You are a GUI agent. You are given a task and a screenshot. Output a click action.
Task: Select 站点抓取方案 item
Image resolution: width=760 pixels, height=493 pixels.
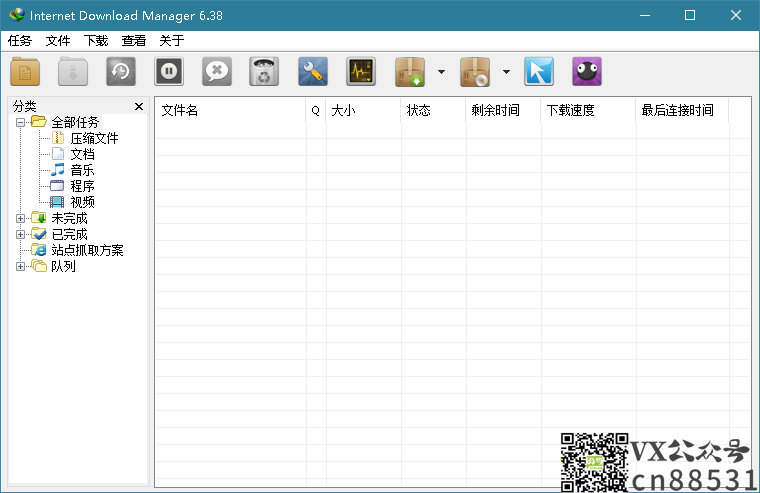click(87, 250)
